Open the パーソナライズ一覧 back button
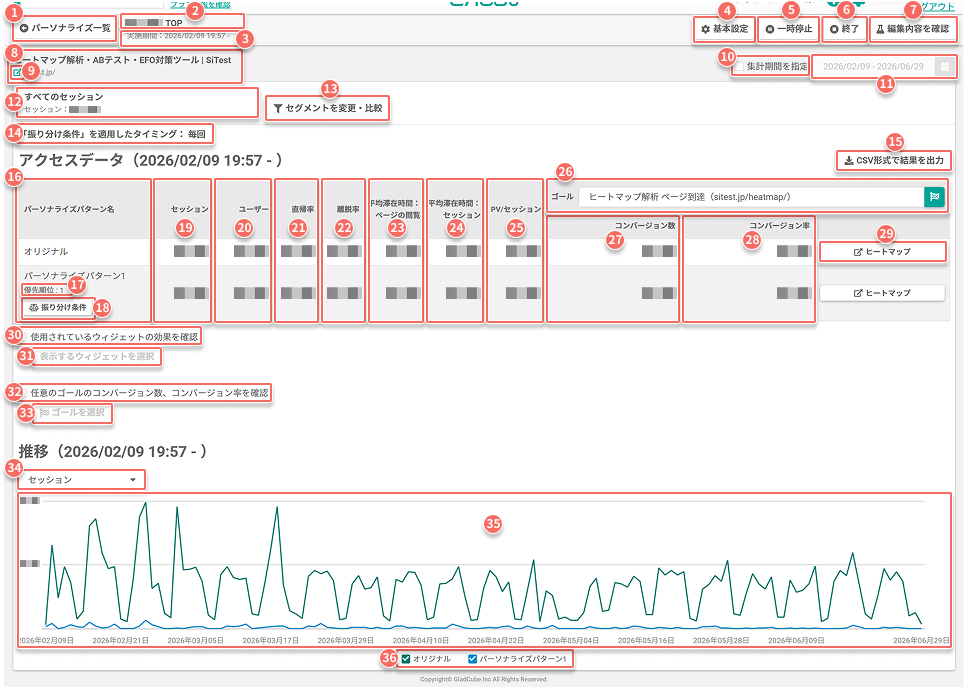 pyautogui.click(x=65, y=28)
